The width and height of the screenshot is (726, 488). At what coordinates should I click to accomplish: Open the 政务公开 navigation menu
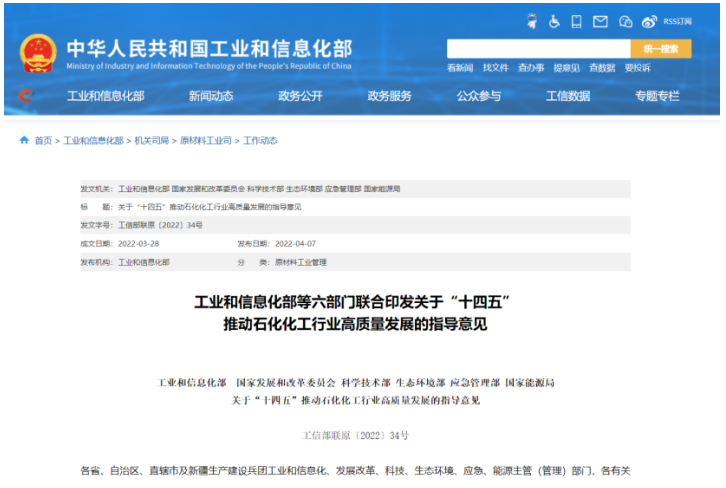tap(300, 96)
